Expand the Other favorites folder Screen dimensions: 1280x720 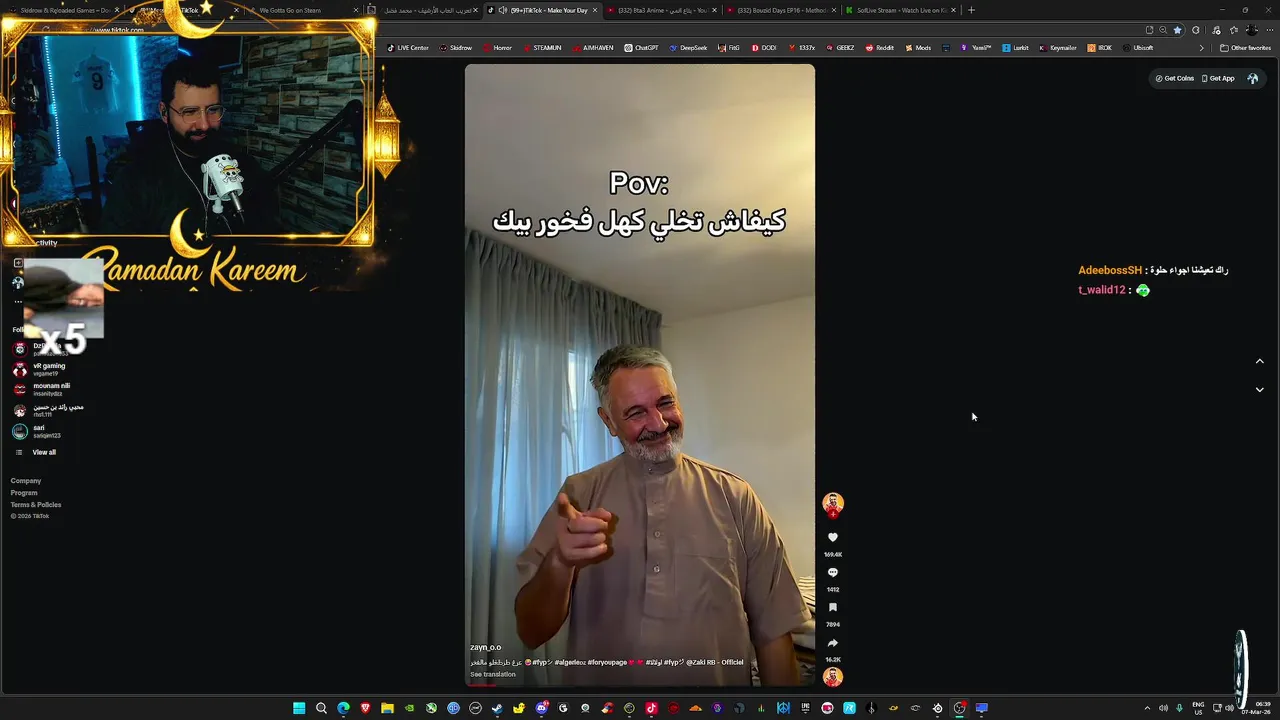pos(1245,48)
